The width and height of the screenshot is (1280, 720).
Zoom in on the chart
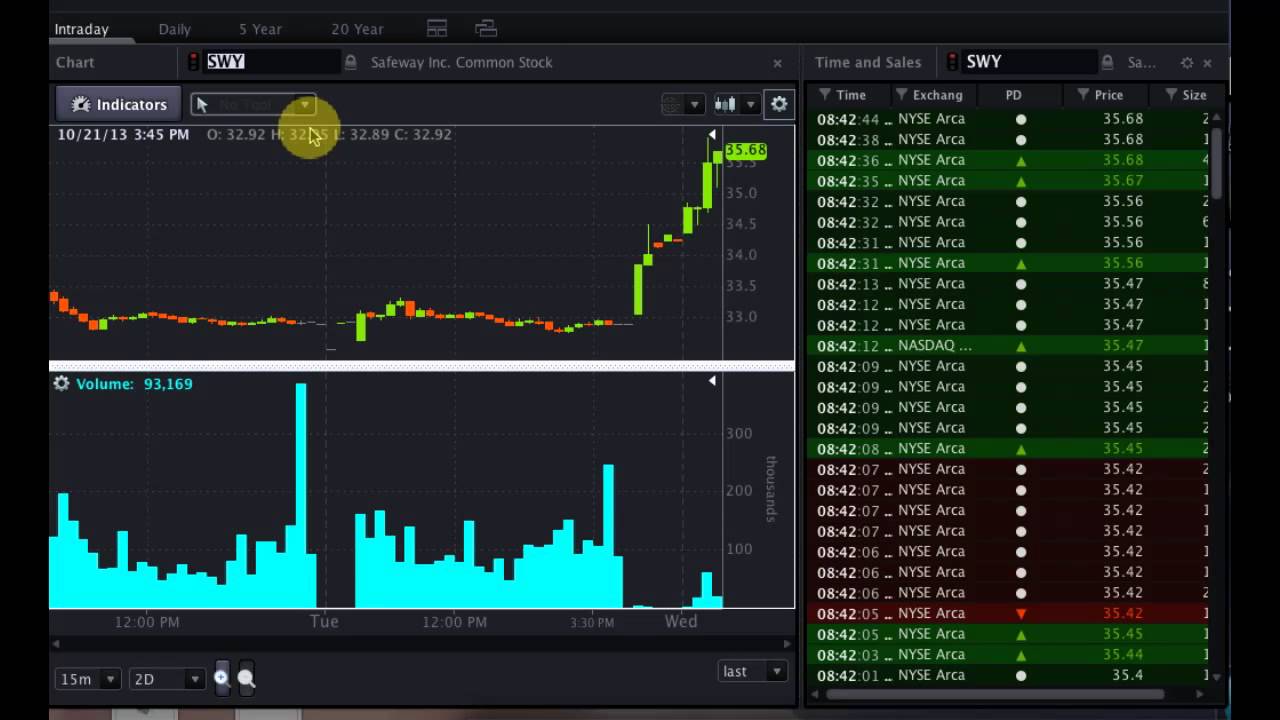coord(221,678)
